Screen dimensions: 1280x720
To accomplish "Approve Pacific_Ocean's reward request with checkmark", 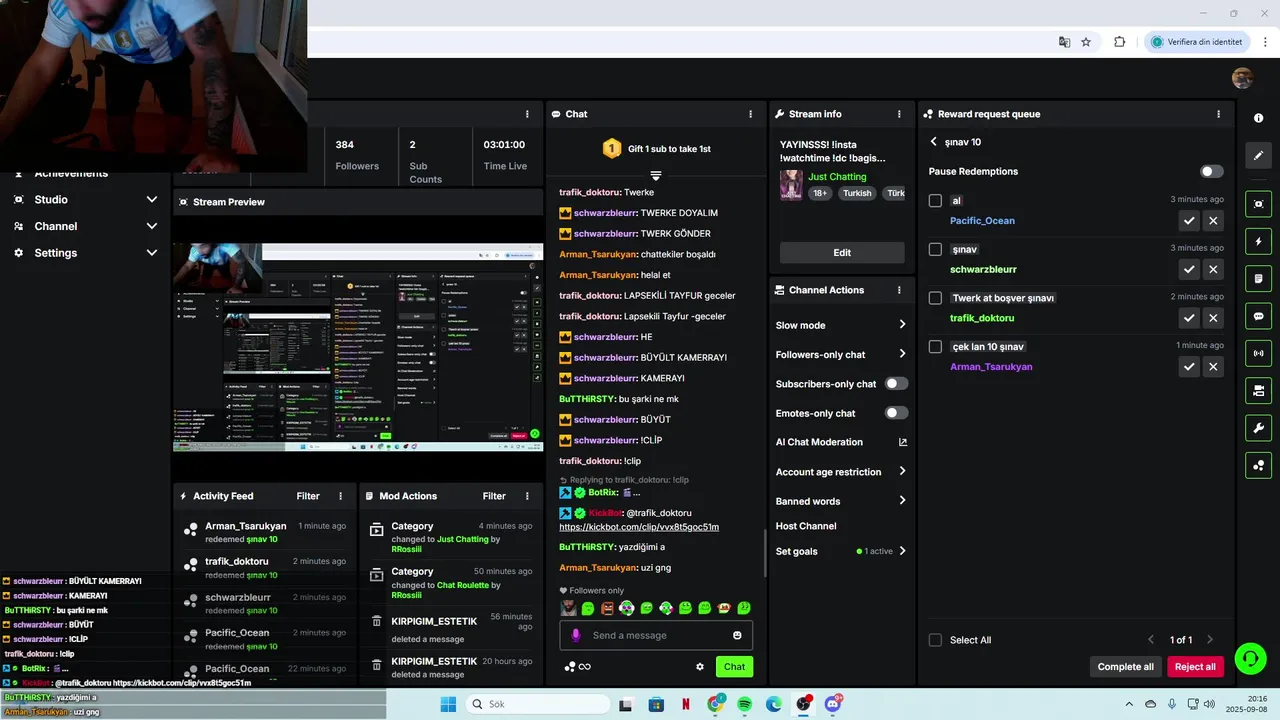I will tap(1189, 221).
